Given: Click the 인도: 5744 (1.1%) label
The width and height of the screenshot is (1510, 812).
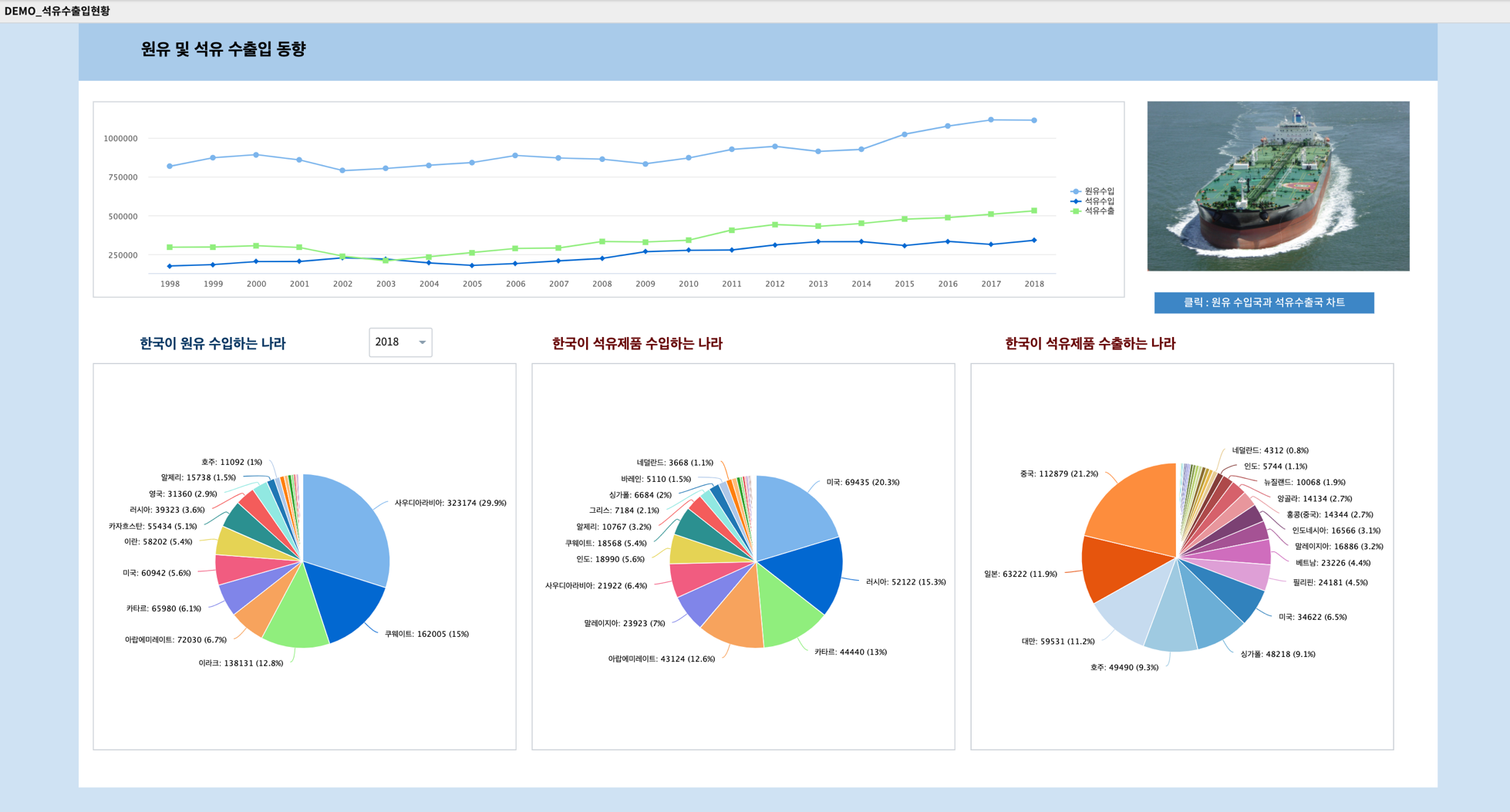Looking at the screenshot, I should click(1276, 467).
